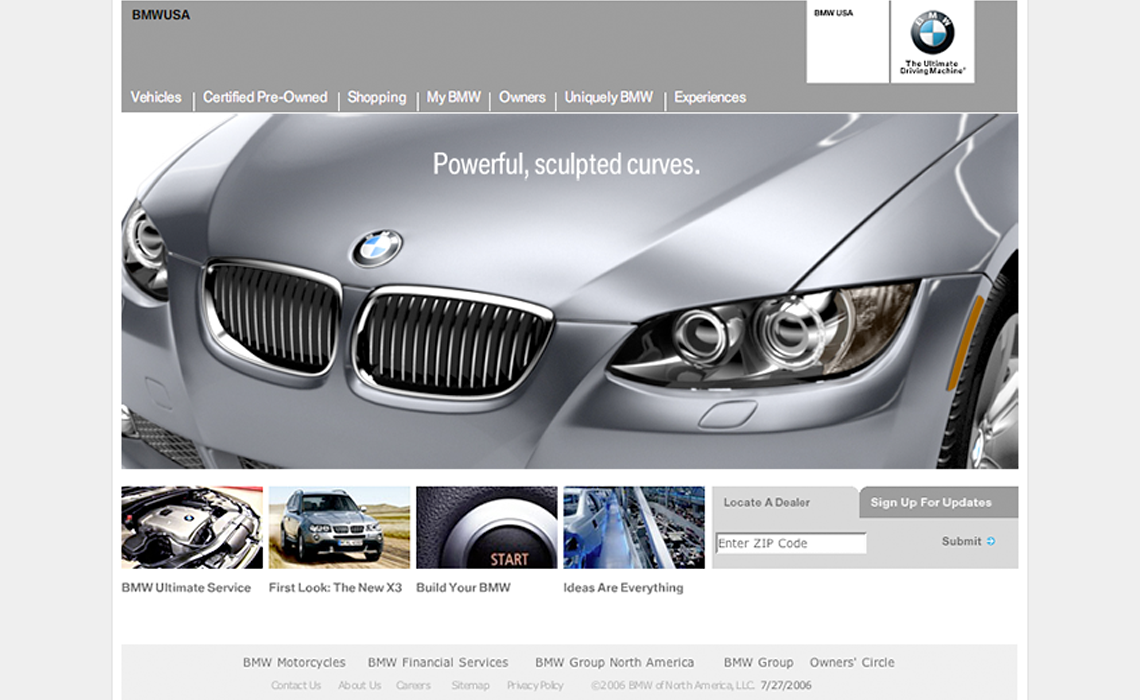Open the START button thumbnail image

pos(486,528)
